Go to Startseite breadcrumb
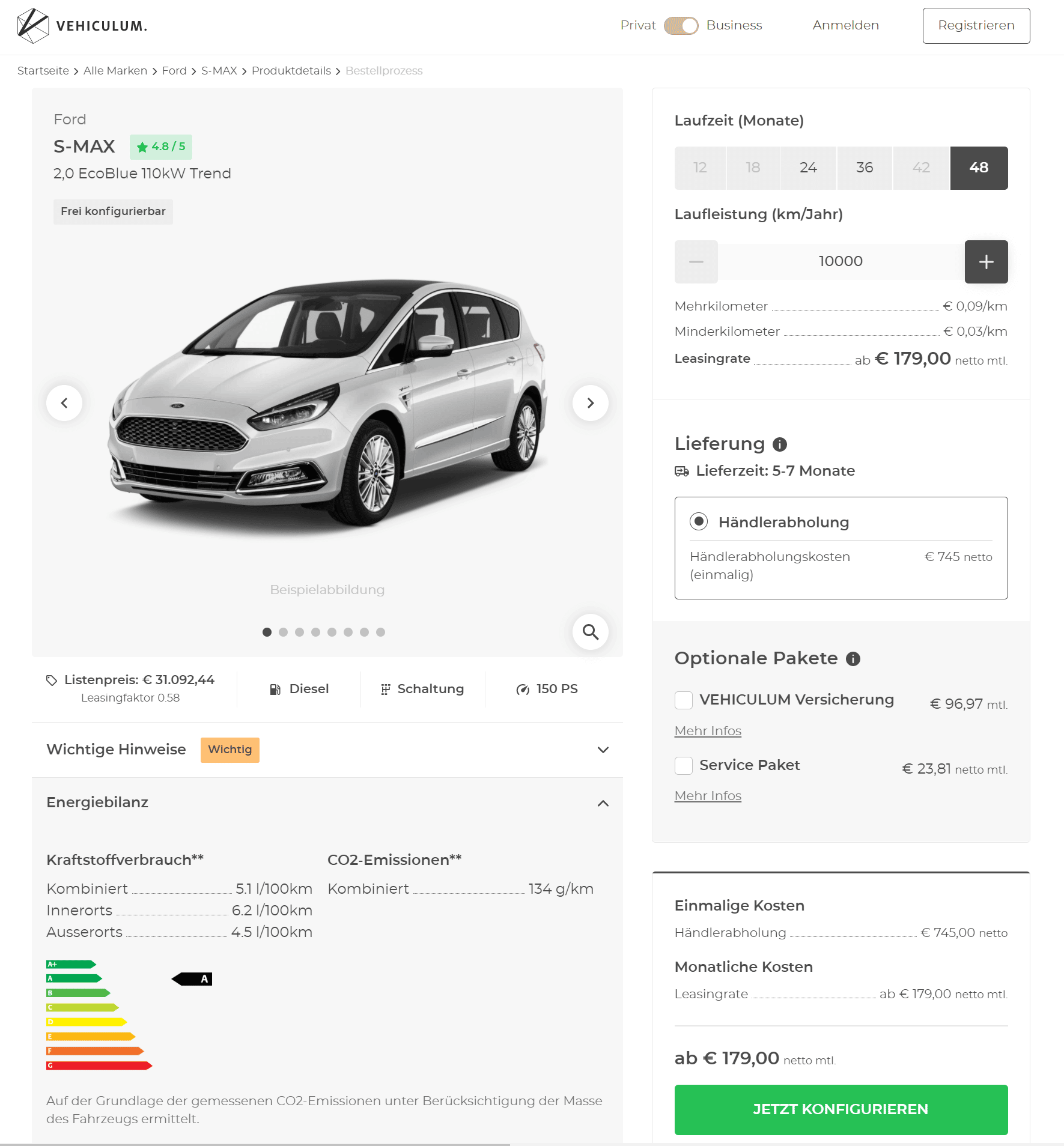Viewport: 1064px width, 1146px height. click(x=43, y=71)
